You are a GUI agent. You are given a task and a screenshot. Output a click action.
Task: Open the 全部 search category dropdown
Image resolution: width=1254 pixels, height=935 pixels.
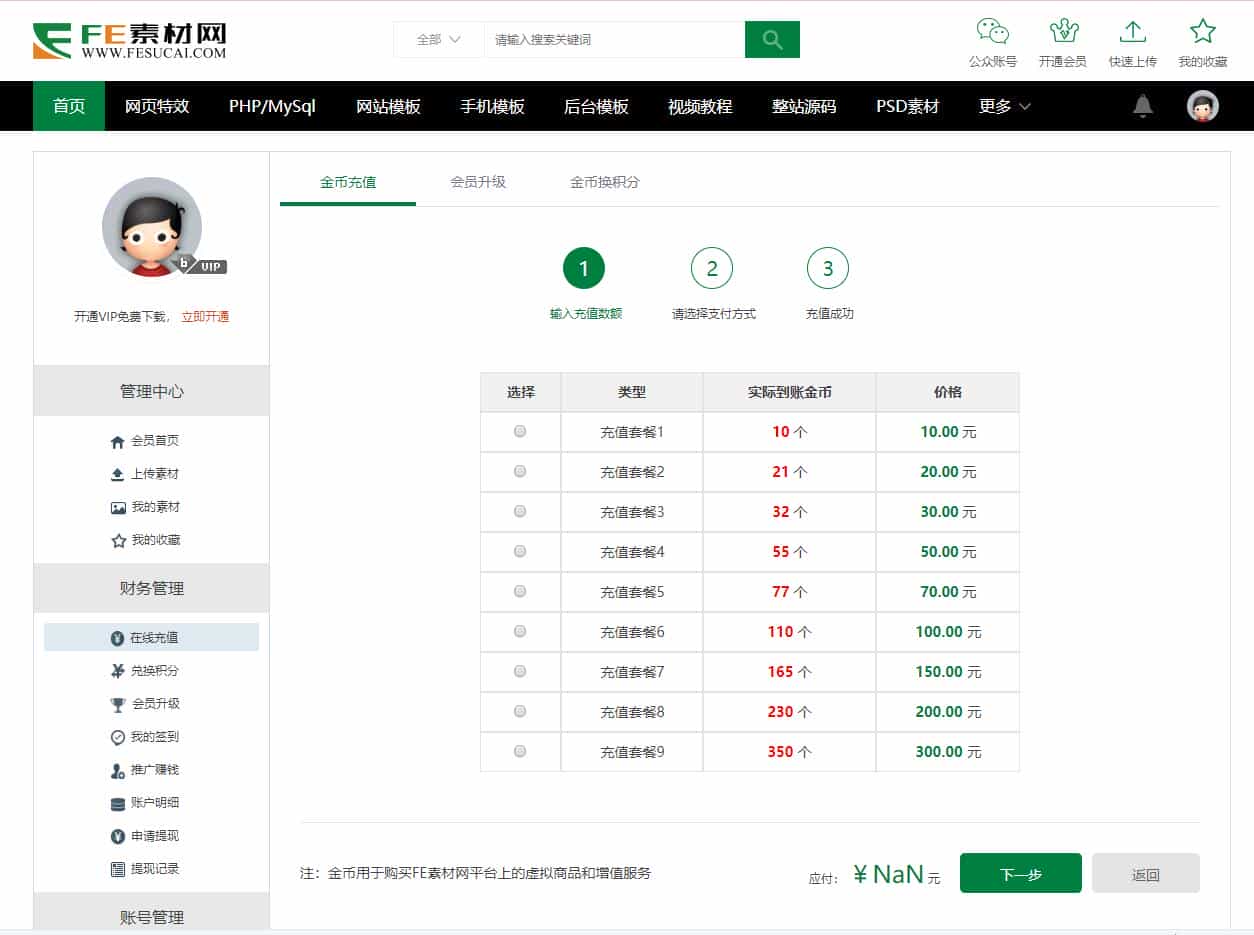tap(439, 39)
